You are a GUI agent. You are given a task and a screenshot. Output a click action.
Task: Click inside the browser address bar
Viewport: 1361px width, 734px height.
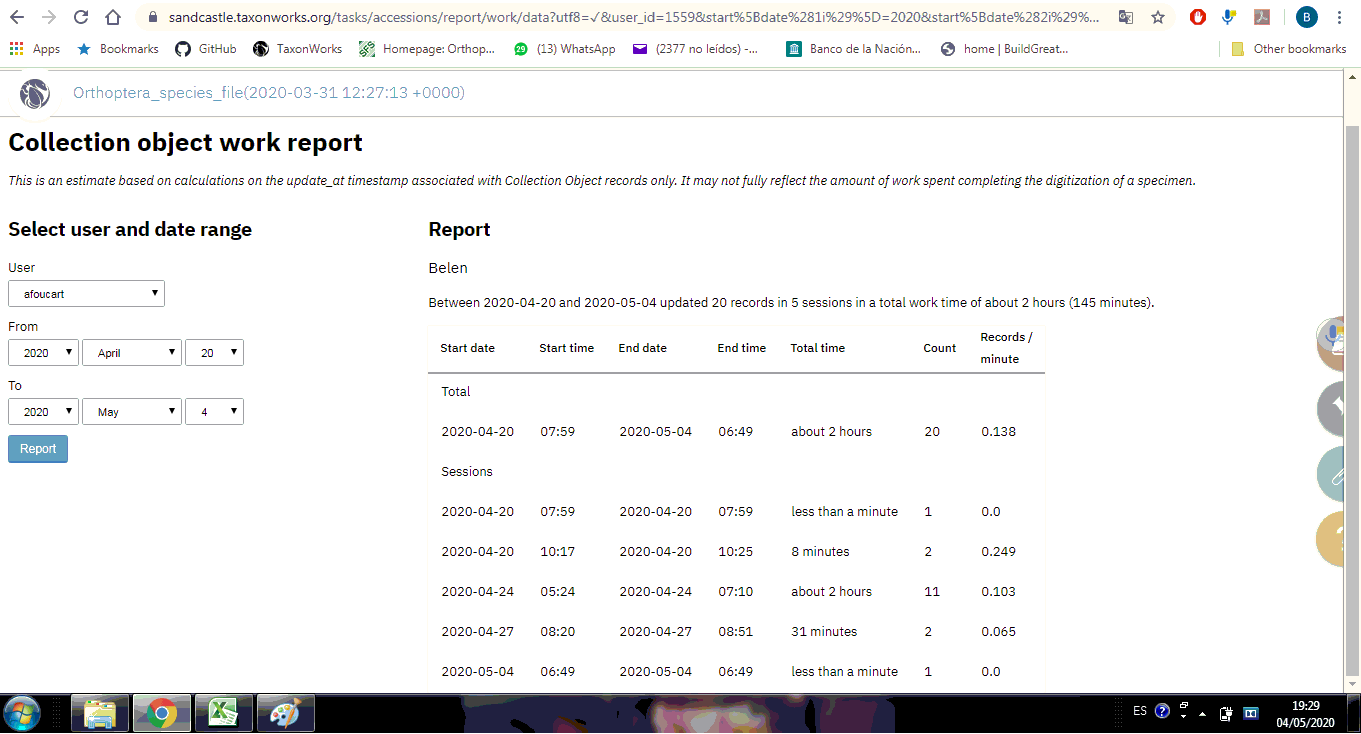pyautogui.click(x=600, y=17)
